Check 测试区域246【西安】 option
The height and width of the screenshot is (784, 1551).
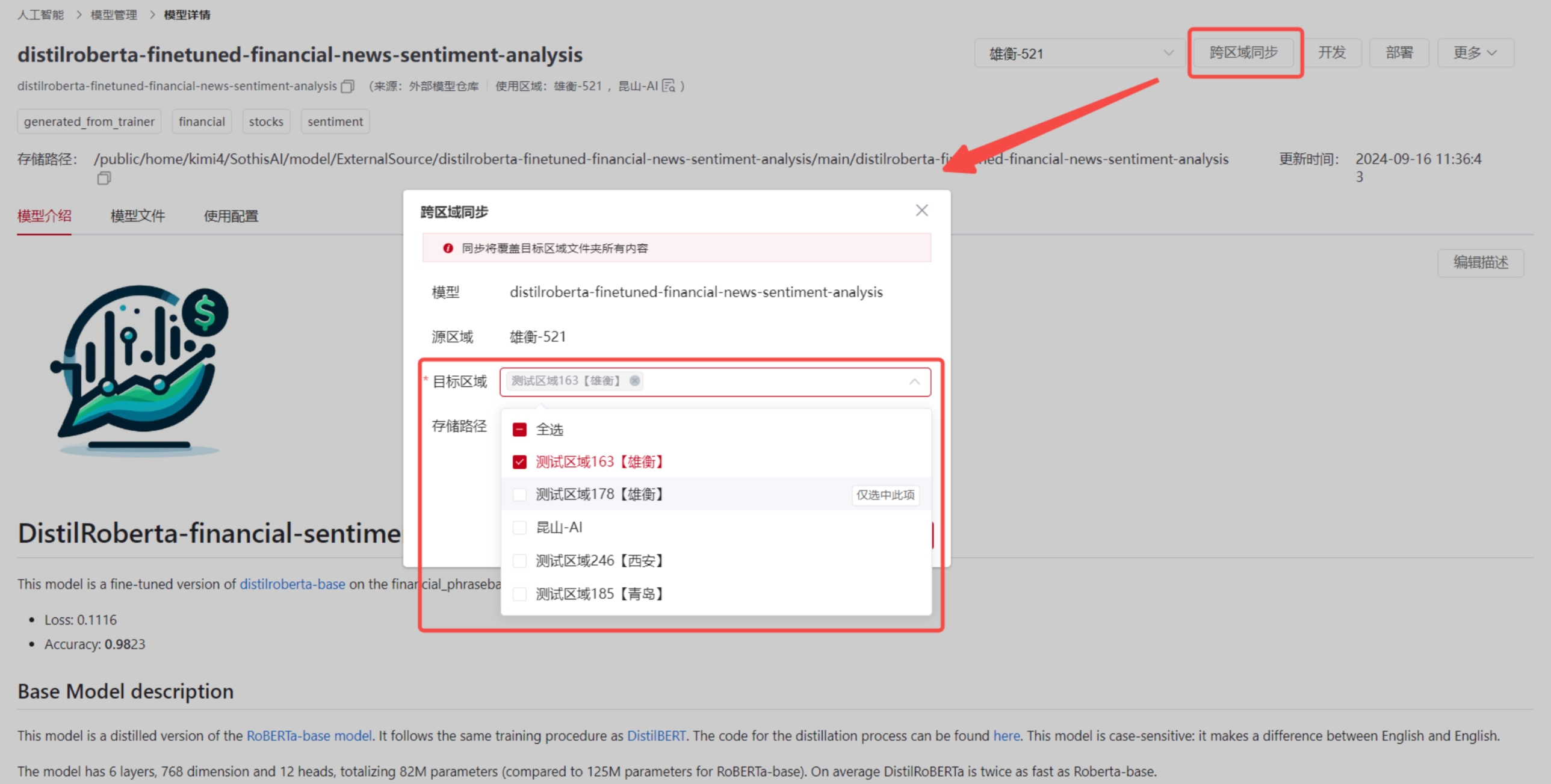[x=519, y=561]
